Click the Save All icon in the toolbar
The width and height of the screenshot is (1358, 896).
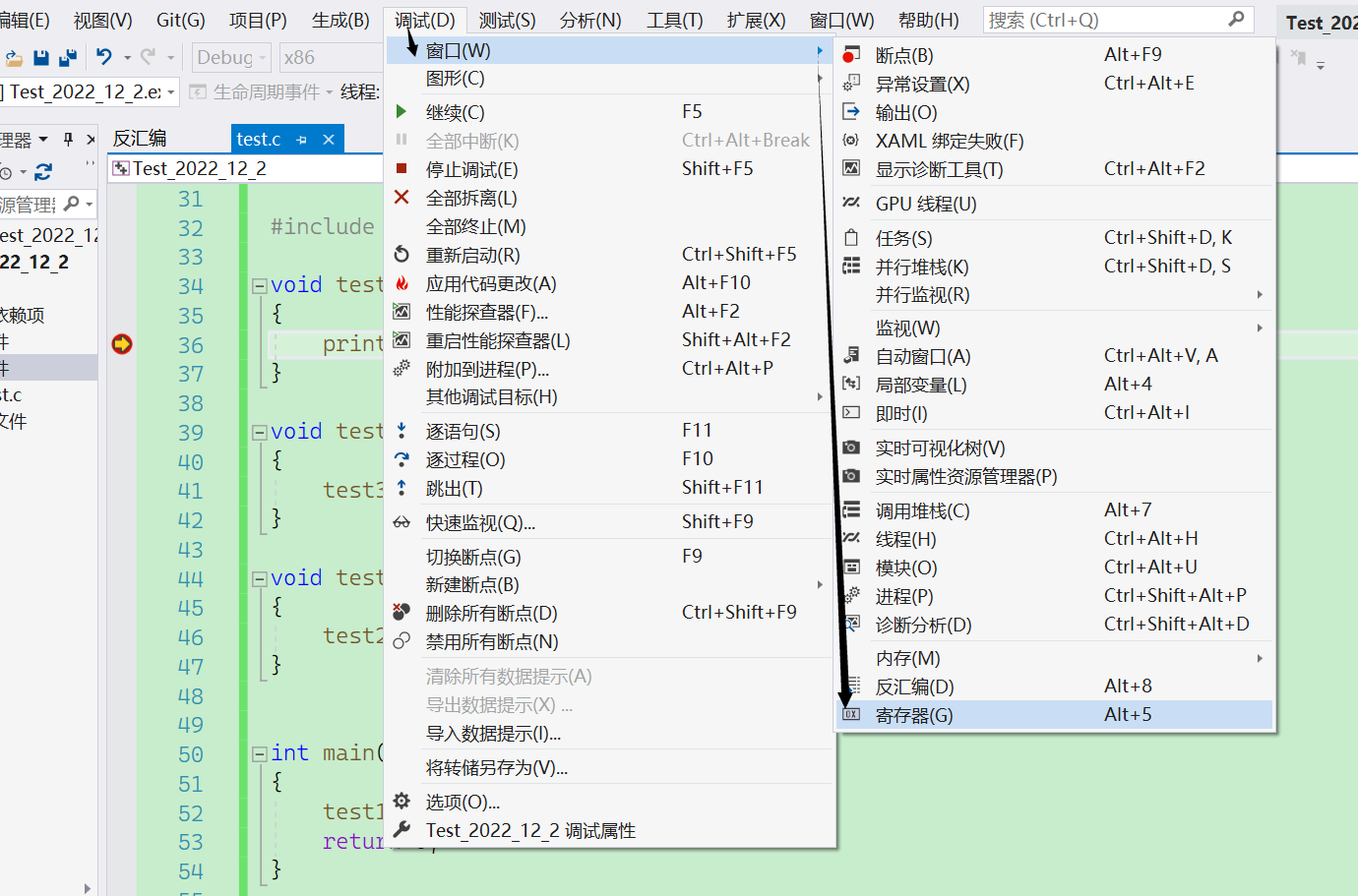pyautogui.click(x=68, y=58)
